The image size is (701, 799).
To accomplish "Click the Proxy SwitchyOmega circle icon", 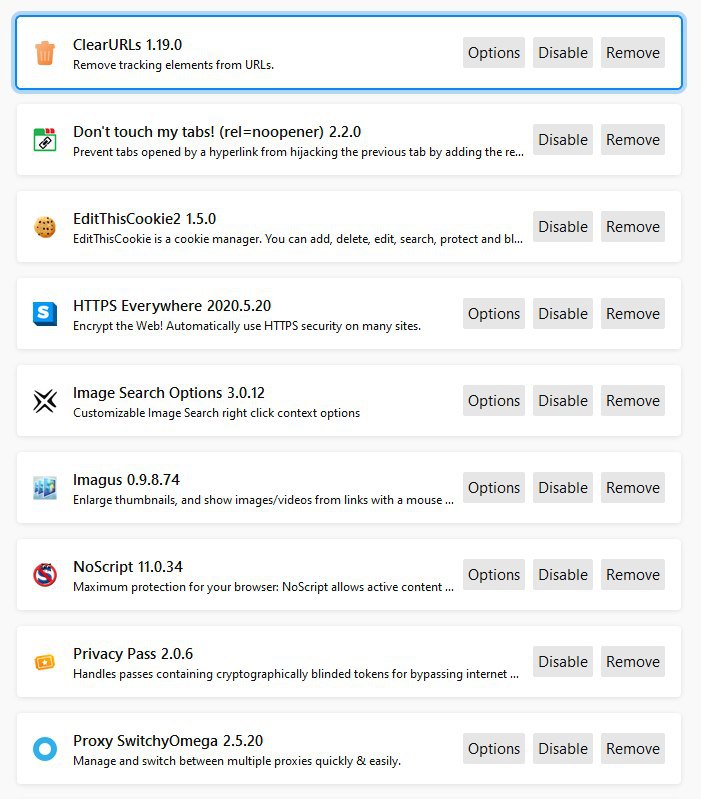I will pos(45,749).
